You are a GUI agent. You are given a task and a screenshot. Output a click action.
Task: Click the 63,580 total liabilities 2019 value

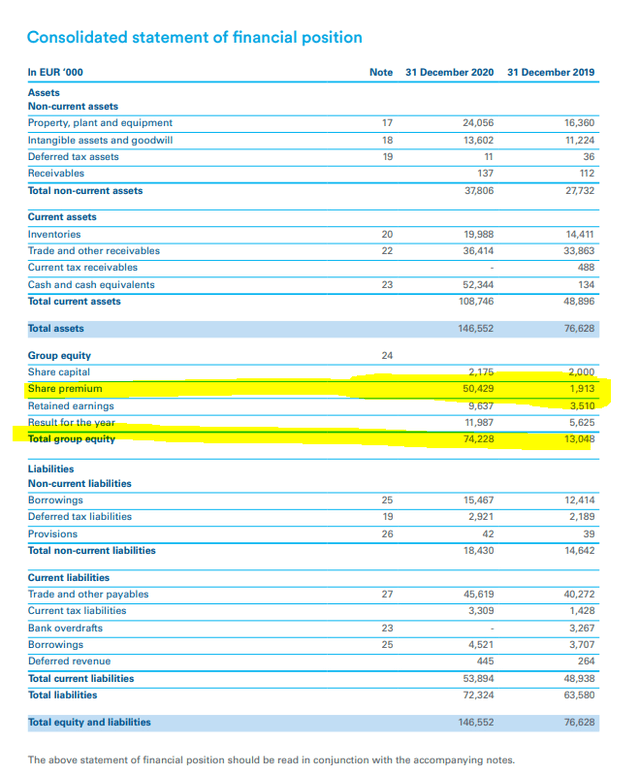pyautogui.click(x=580, y=695)
